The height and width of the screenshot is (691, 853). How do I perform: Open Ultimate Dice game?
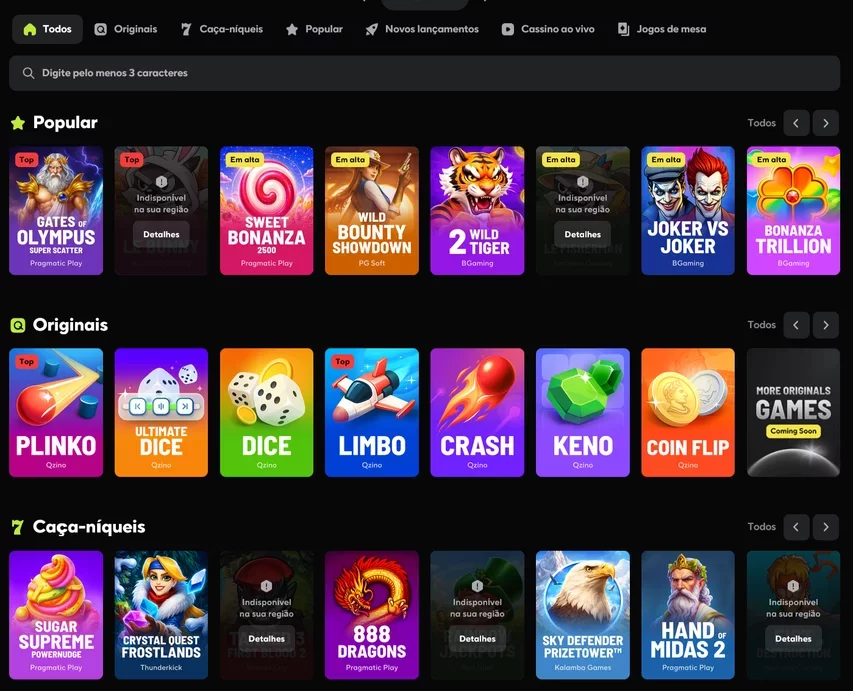(x=161, y=412)
